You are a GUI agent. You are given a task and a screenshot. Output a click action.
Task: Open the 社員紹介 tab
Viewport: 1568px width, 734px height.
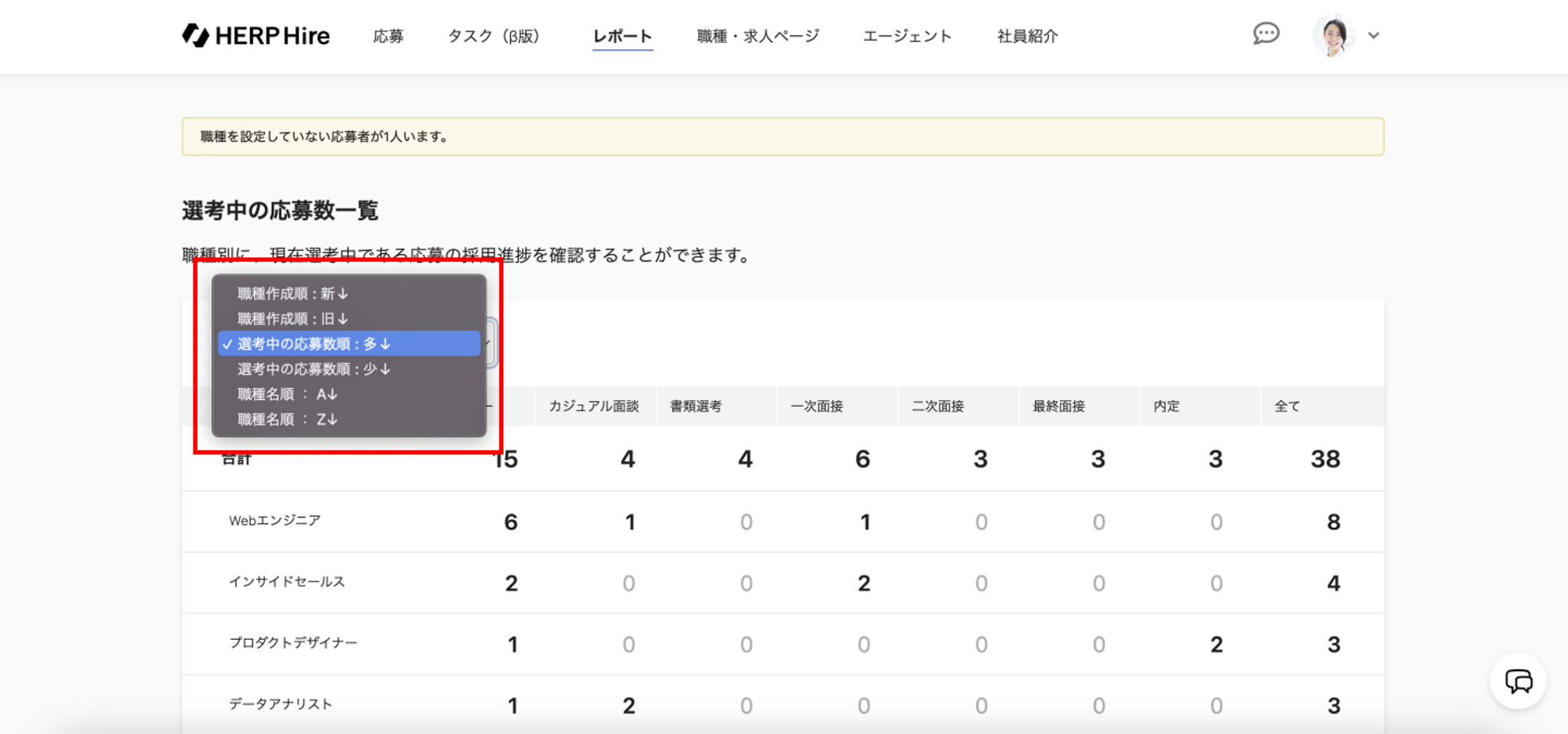coord(1027,36)
